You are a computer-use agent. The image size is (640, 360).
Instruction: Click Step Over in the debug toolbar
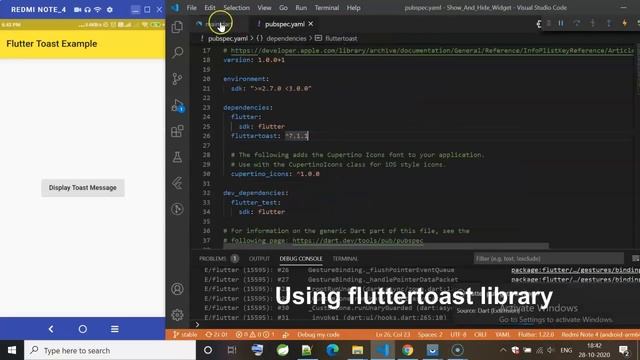click(577, 24)
